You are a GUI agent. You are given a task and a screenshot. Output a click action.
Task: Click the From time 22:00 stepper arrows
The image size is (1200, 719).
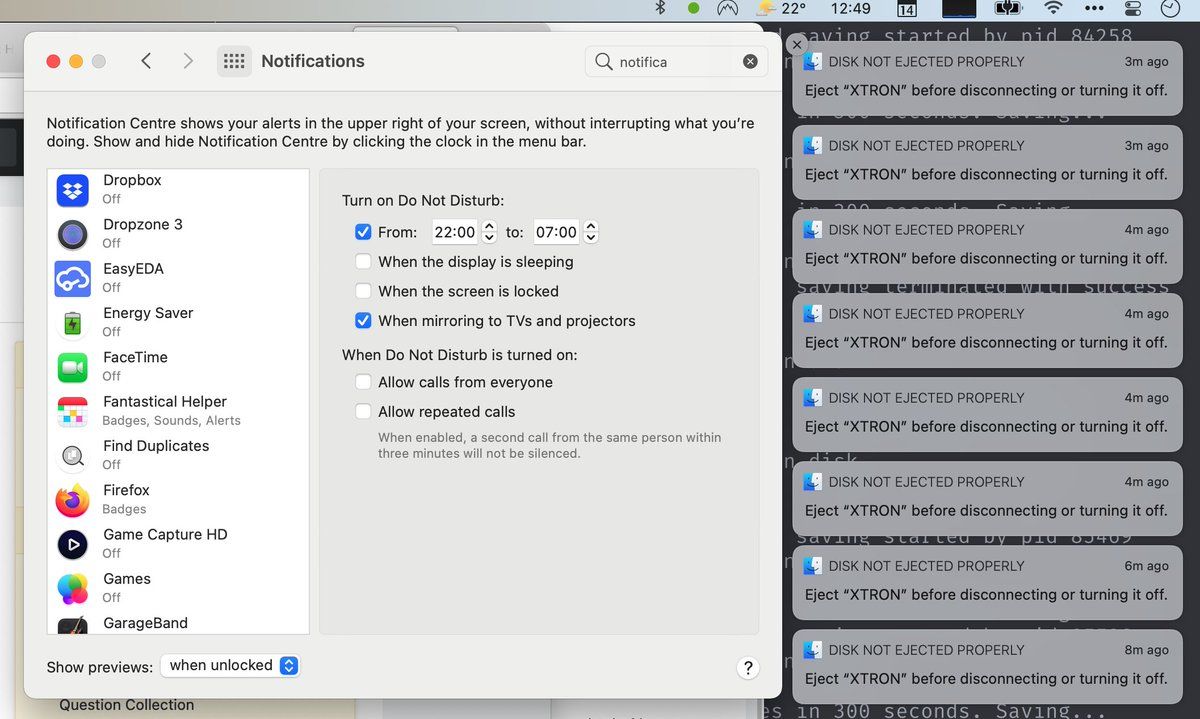(x=489, y=232)
